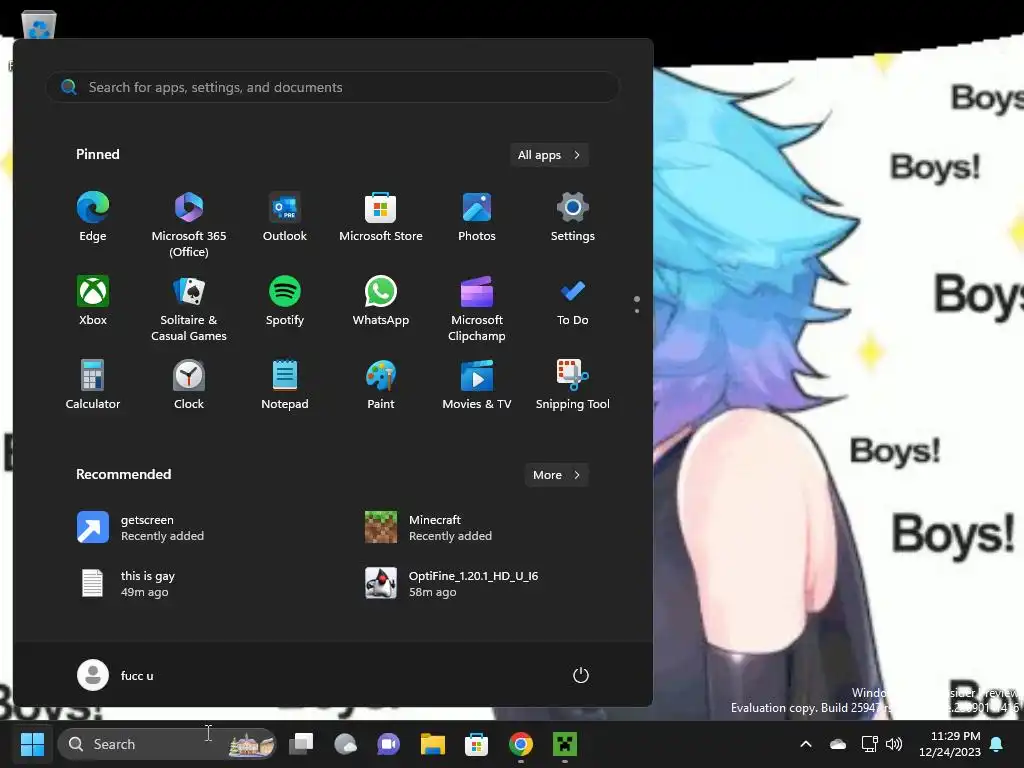Open the clock and date 11:29 PM
The image size is (1024, 768).
pyautogui.click(x=950, y=744)
